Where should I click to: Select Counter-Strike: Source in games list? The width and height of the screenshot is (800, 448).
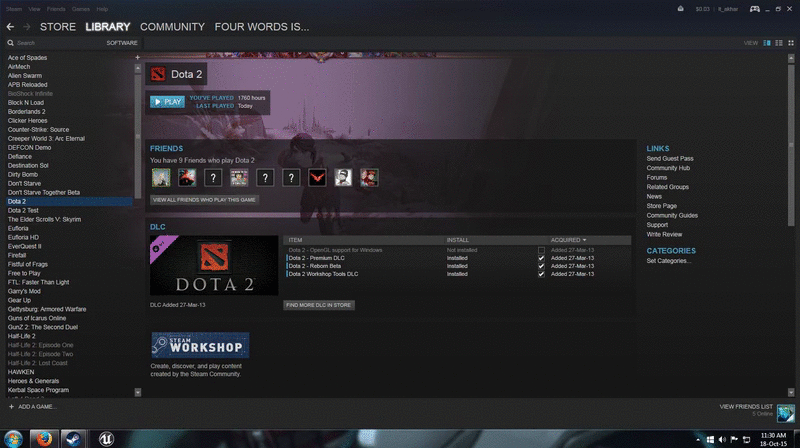click(38, 130)
